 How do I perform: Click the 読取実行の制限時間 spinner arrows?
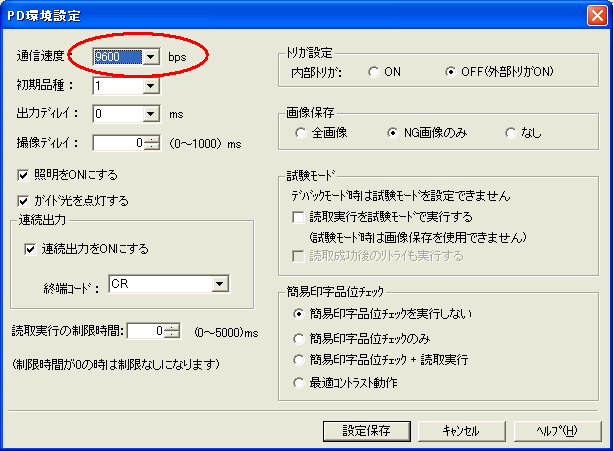(x=172, y=331)
